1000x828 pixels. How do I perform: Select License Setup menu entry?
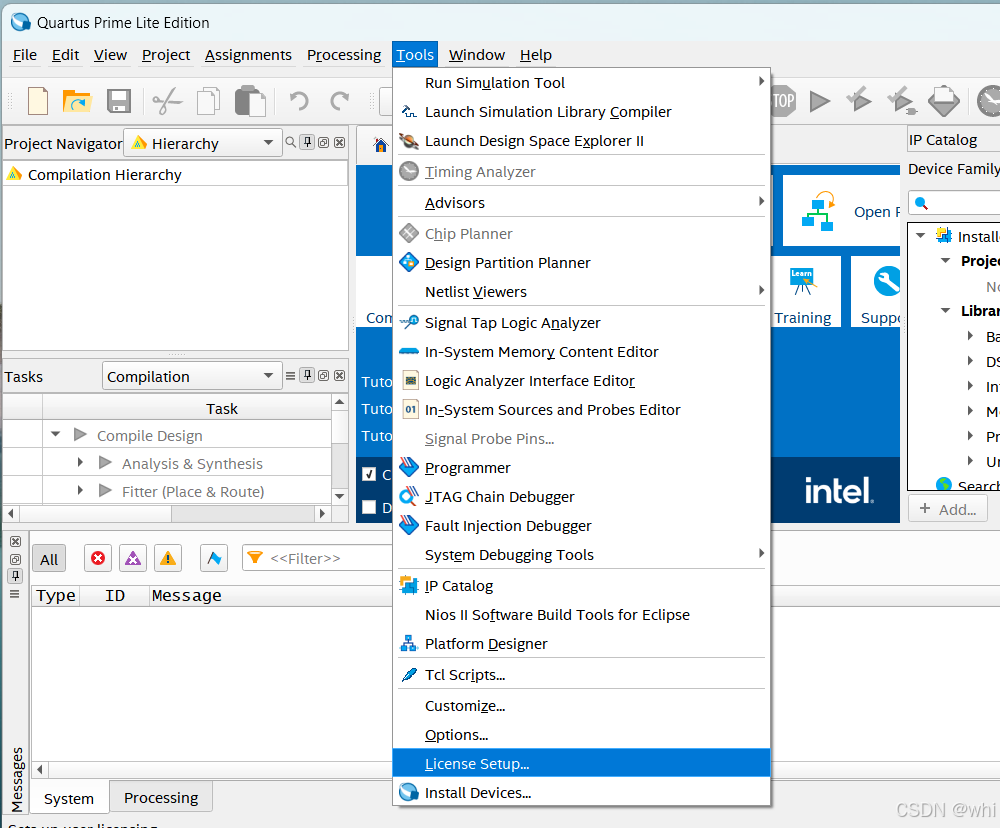coord(581,763)
